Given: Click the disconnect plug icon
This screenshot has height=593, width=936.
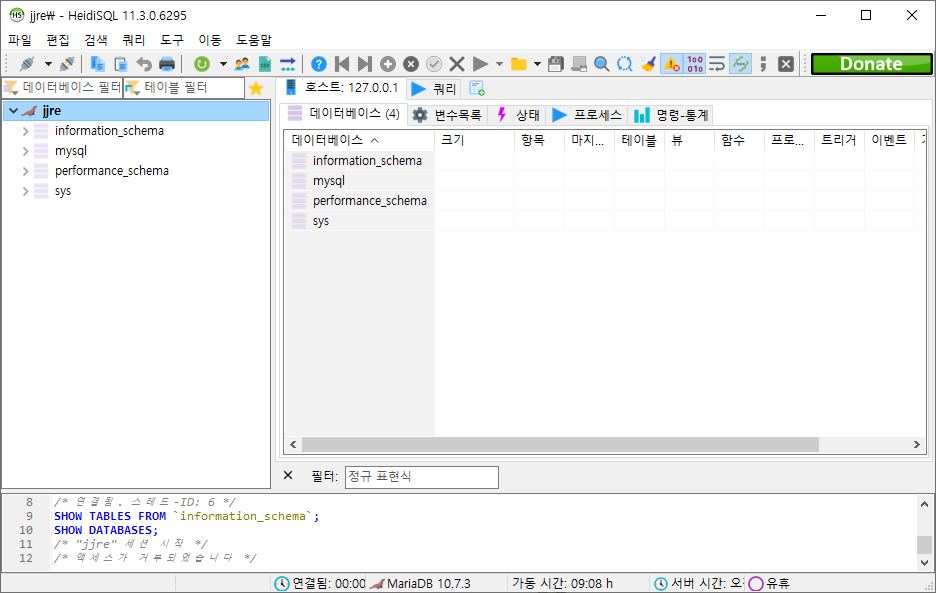Looking at the screenshot, I should [x=67, y=64].
